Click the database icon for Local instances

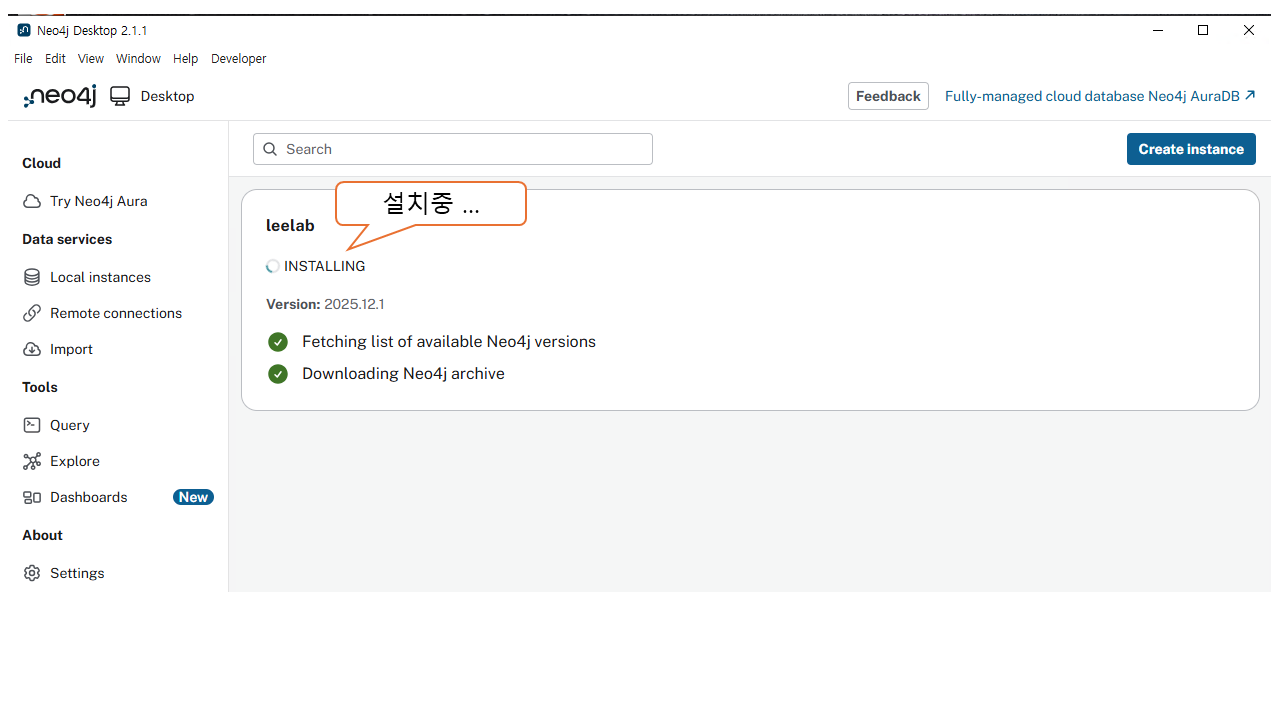pos(32,277)
